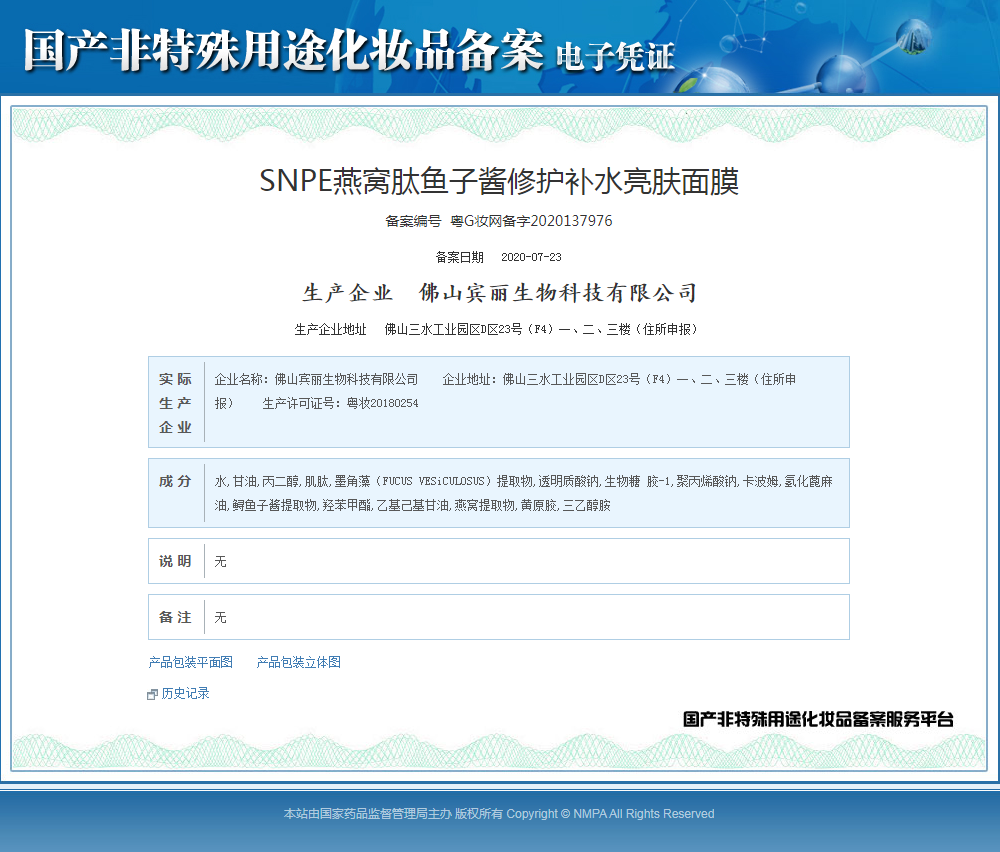Click the 无 value in 说明 row
1000x852 pixels.
pos(220,561)
